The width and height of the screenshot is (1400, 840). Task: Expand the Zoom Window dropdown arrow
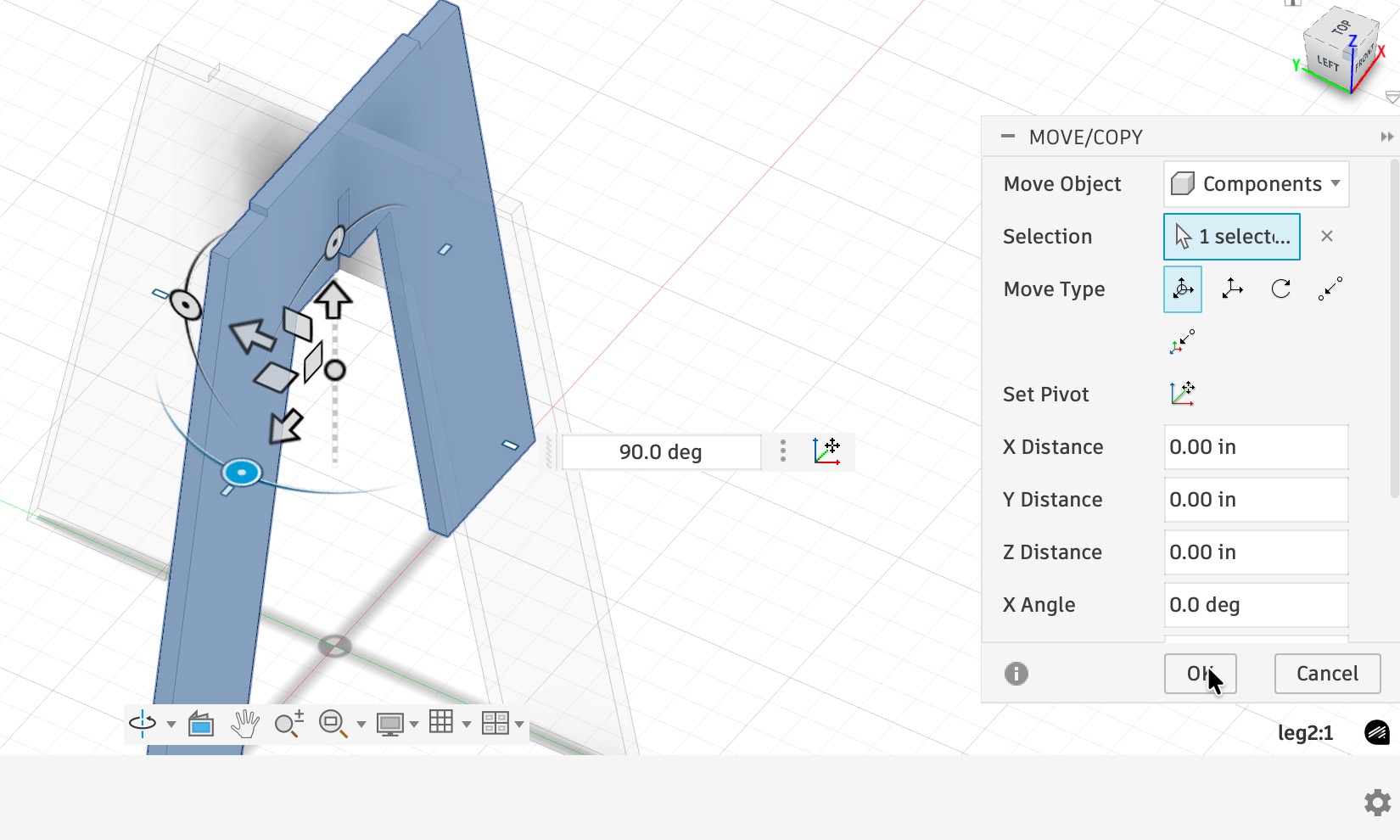(x=361, y=725)
